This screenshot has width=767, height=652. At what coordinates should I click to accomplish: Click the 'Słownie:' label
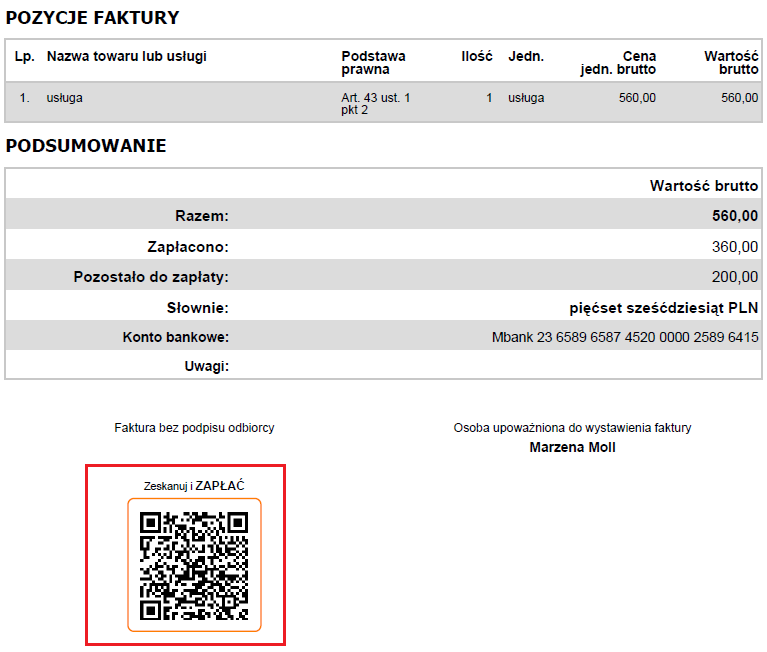pos(198,308)
